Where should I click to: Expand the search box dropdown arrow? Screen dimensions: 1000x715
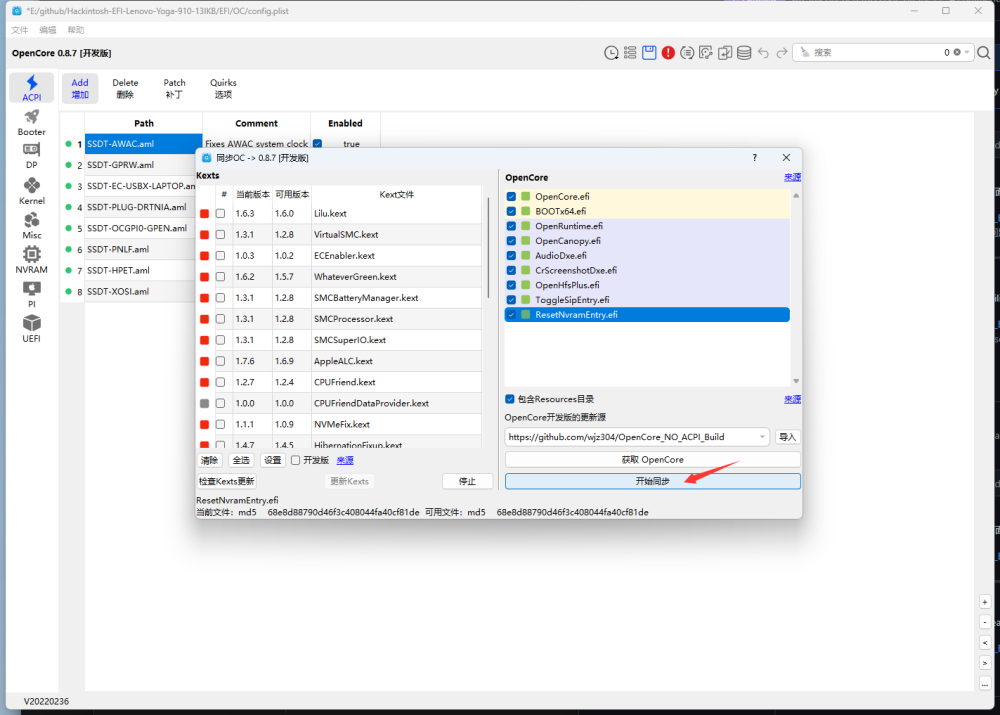point(967,52)
